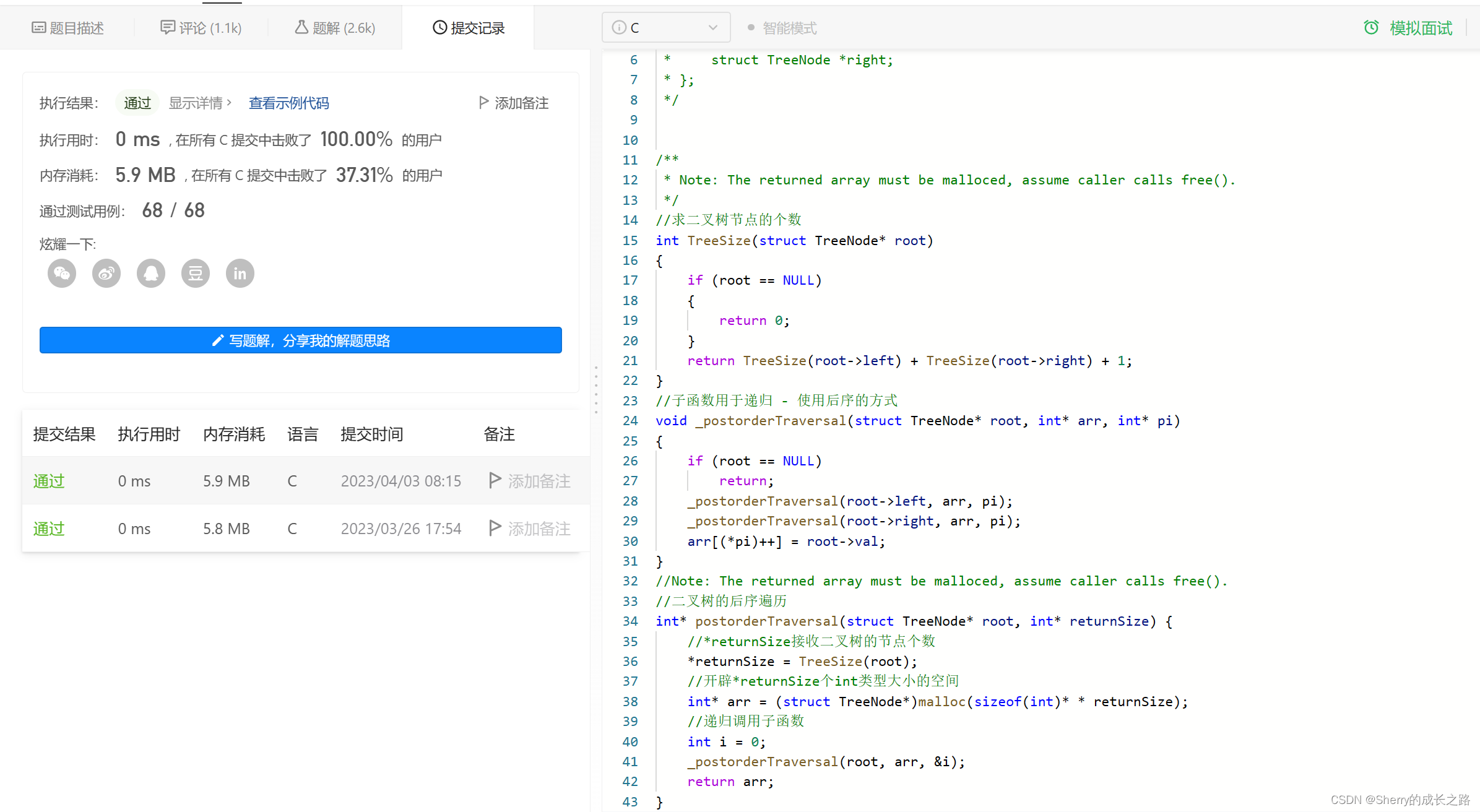Click the panel divider drag handle
The image size is (1480, 812).
point(596,390)
